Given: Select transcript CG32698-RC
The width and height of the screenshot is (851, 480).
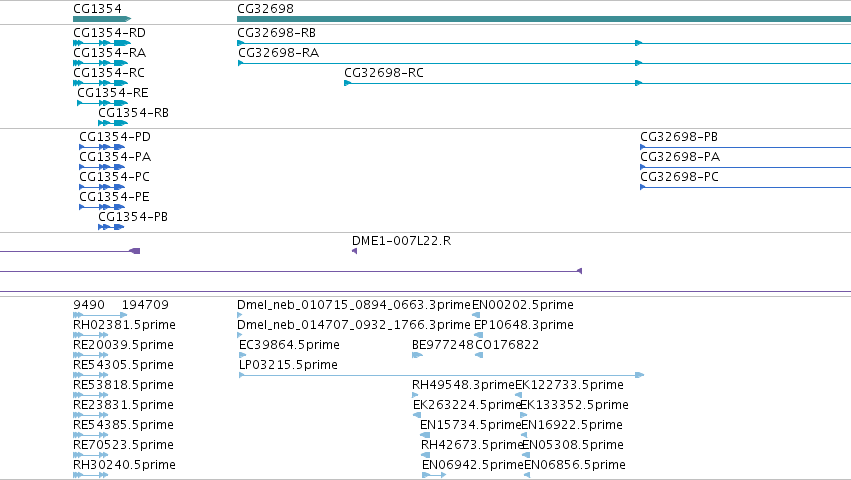Looking at the screenshot, I should pyautogui.click(x=384, y=73).
